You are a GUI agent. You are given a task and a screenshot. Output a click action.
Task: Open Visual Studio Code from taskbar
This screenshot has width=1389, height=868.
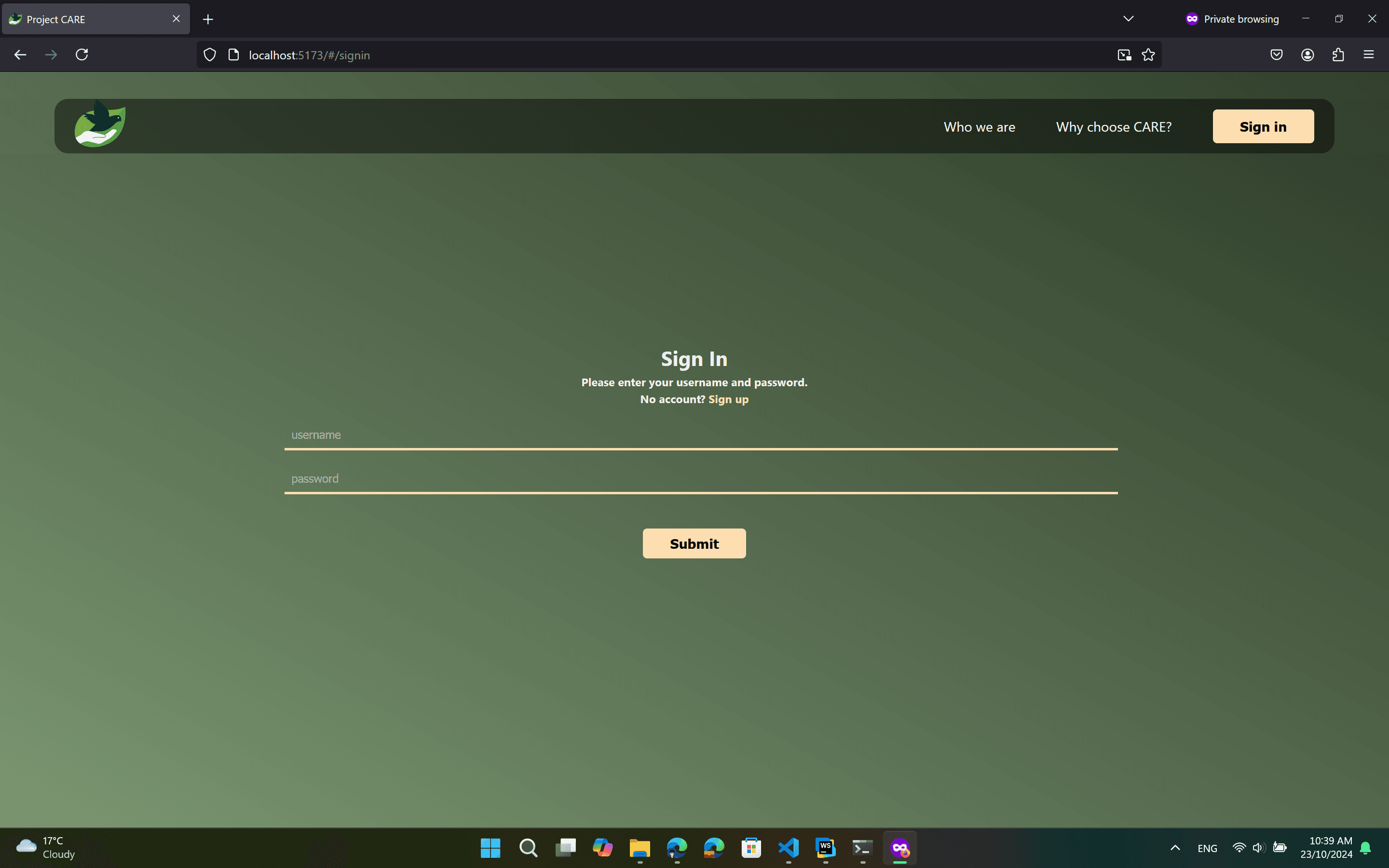(x=789, y=847)
